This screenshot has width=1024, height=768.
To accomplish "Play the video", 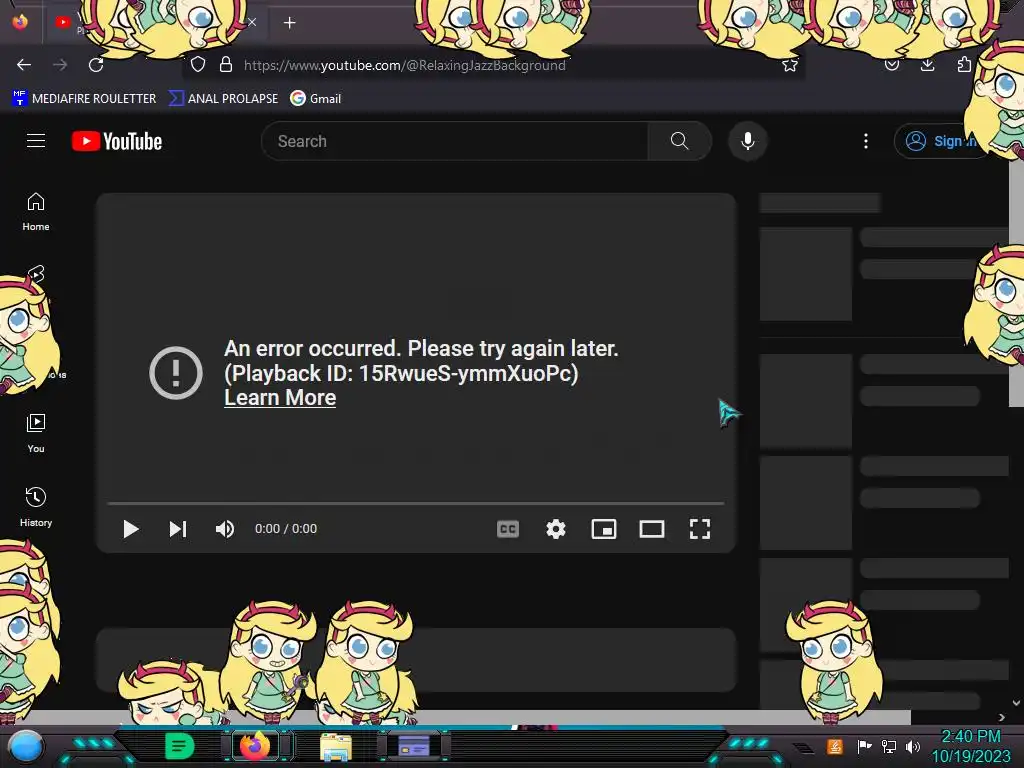I will tap(131, 529).
